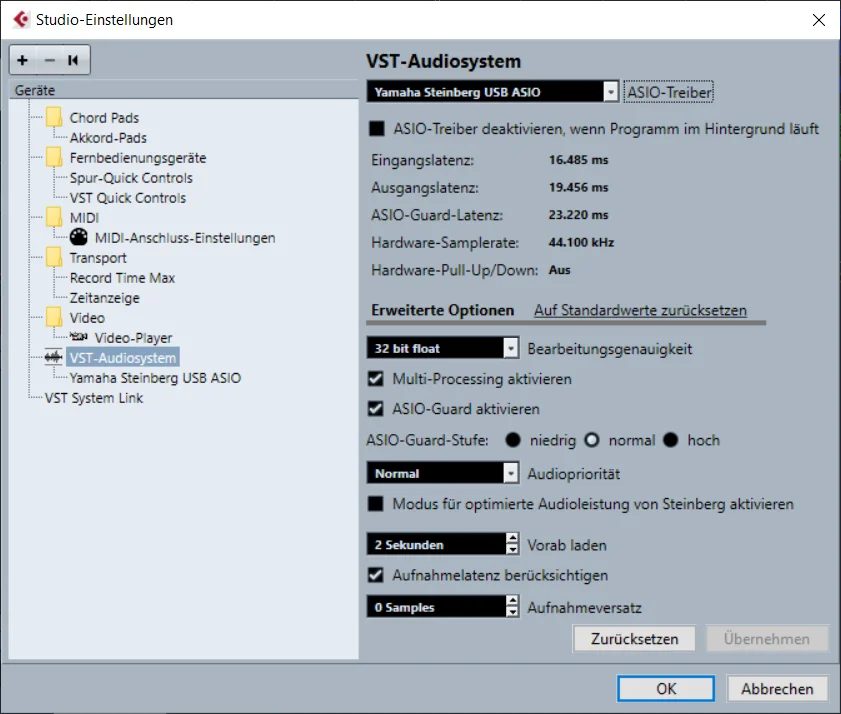
Task: Select Akkord-Pads entry
Action: pos(108,137)
